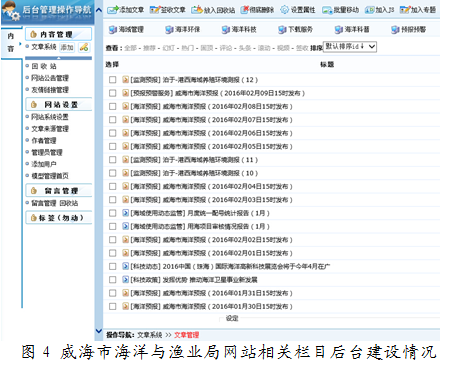Image resolution: width=450 pixels, height=375 pixels.
Task: Click the 放入回收站 toolbar icon
Action: point(197,10)
